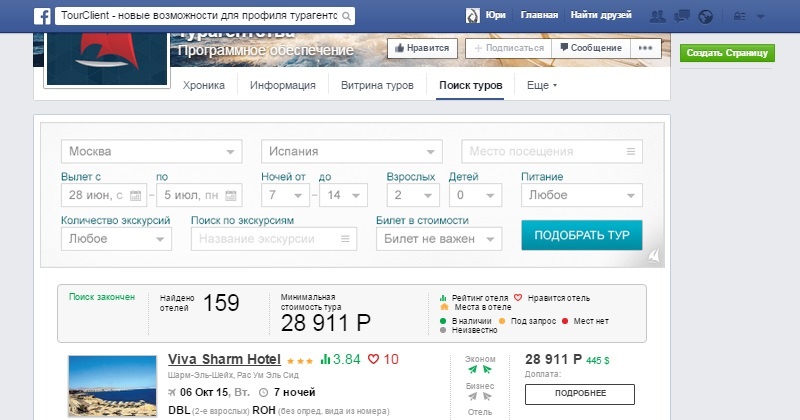The width and height of the screenshot is (800, 420).
Task: Click Нравится отель legend item
Action: 552,298
